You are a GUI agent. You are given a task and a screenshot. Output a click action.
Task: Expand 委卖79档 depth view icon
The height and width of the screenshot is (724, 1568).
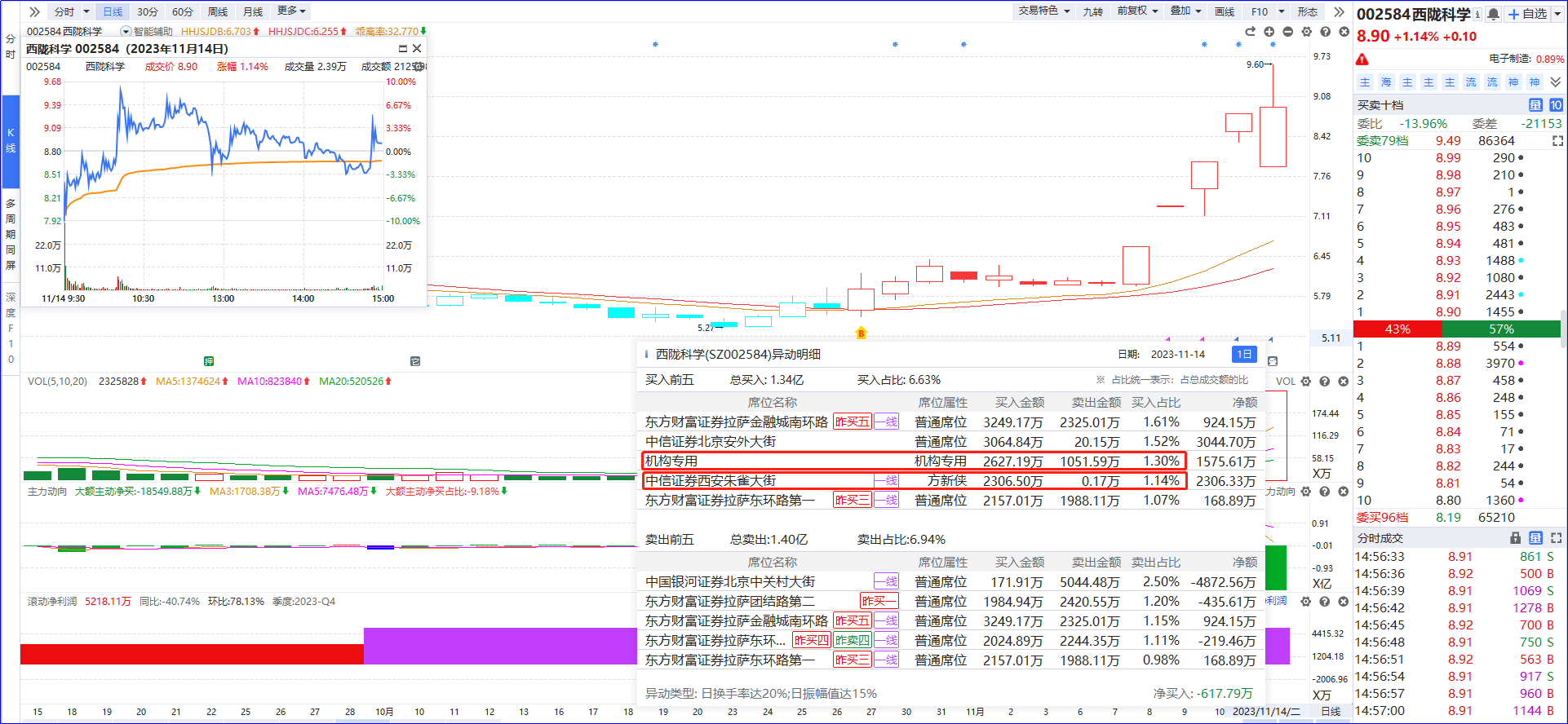coord(1557,141)
